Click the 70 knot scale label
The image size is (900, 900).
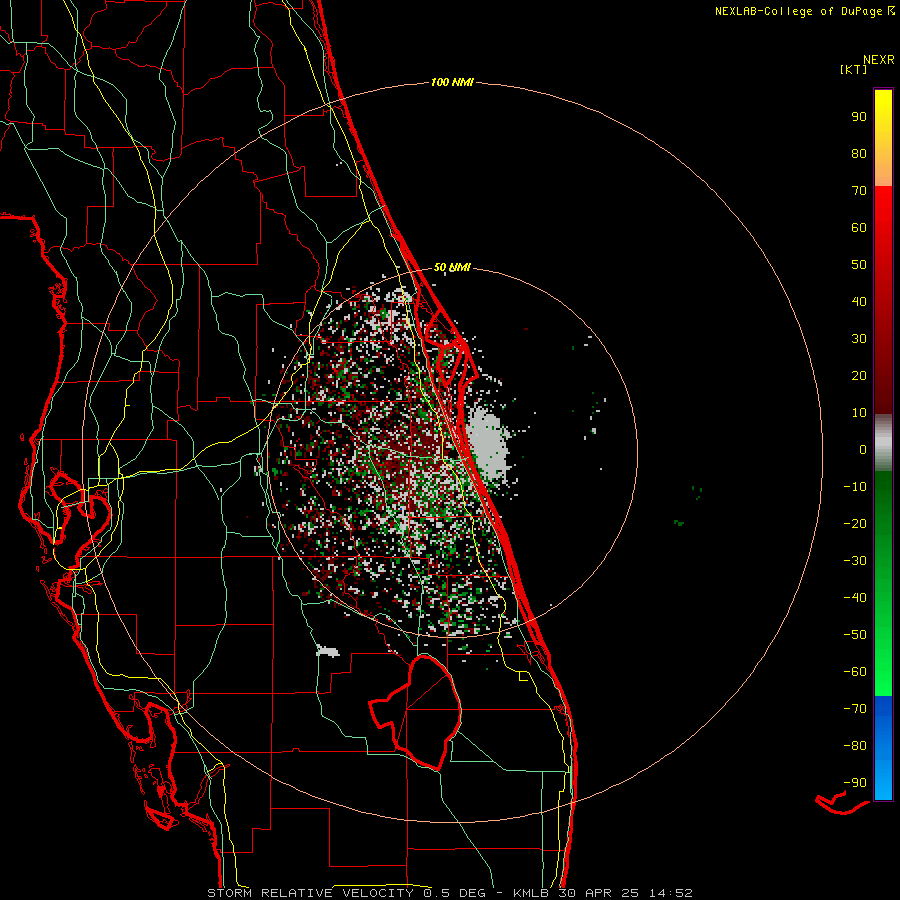tap(859, 191)
